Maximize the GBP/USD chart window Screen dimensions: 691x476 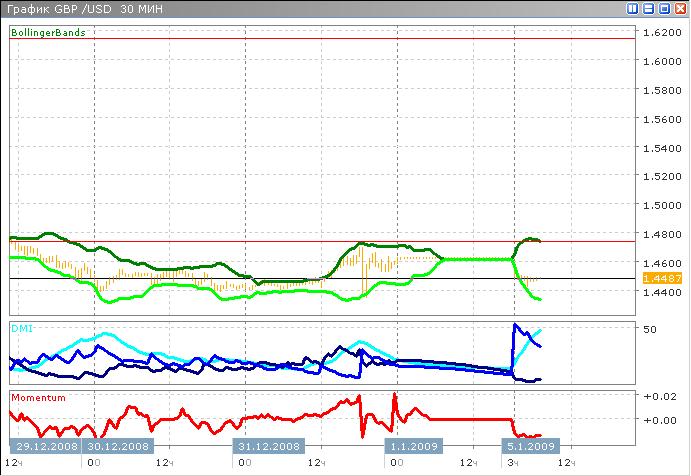pos(663,9)
